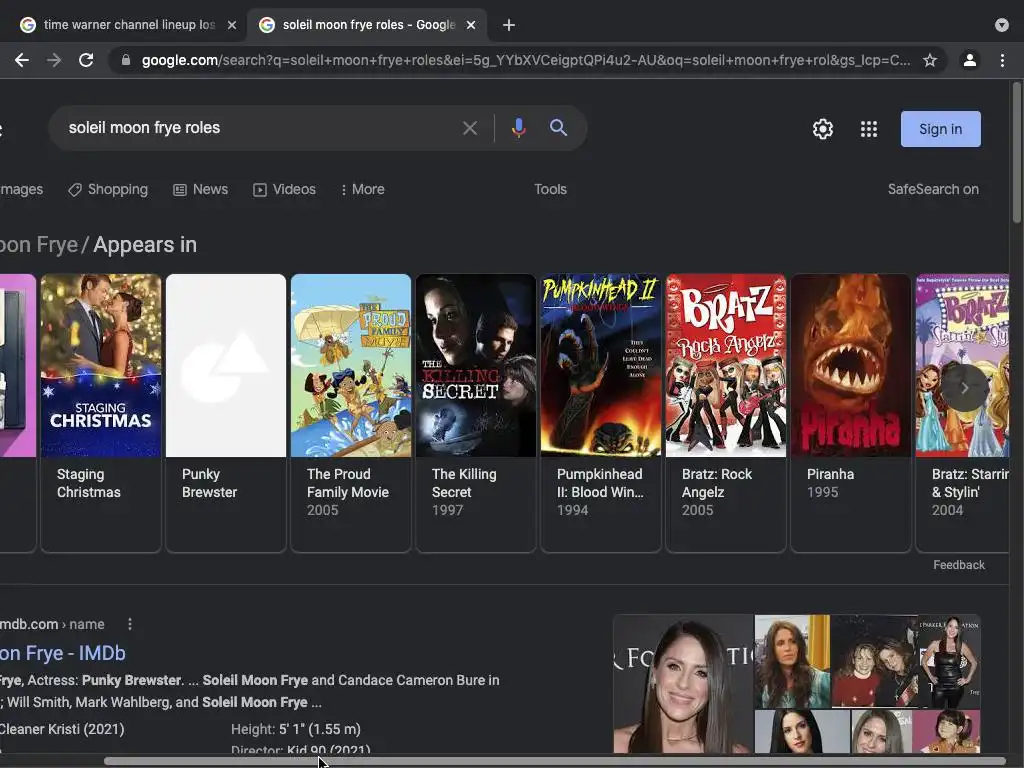Viewport: 1024px width, 768px height.
Task: Open the Google apps grid
Action: point(869,129)
